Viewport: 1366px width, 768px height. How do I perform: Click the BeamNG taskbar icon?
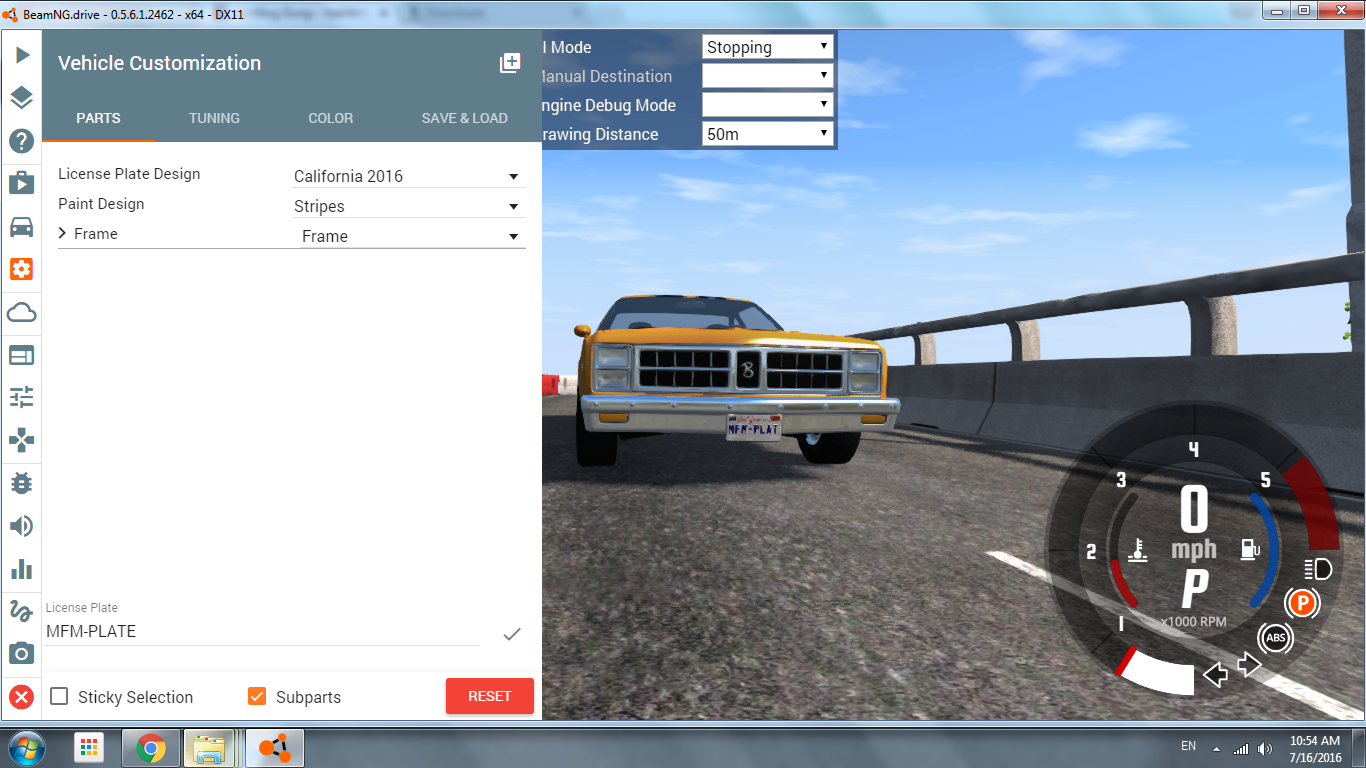point(274,748)
